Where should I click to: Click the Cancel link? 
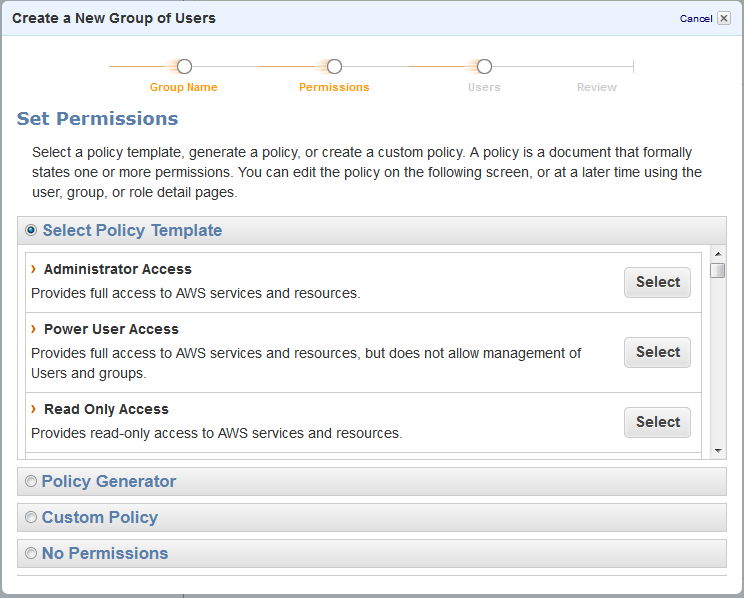(x=695, y=19)
